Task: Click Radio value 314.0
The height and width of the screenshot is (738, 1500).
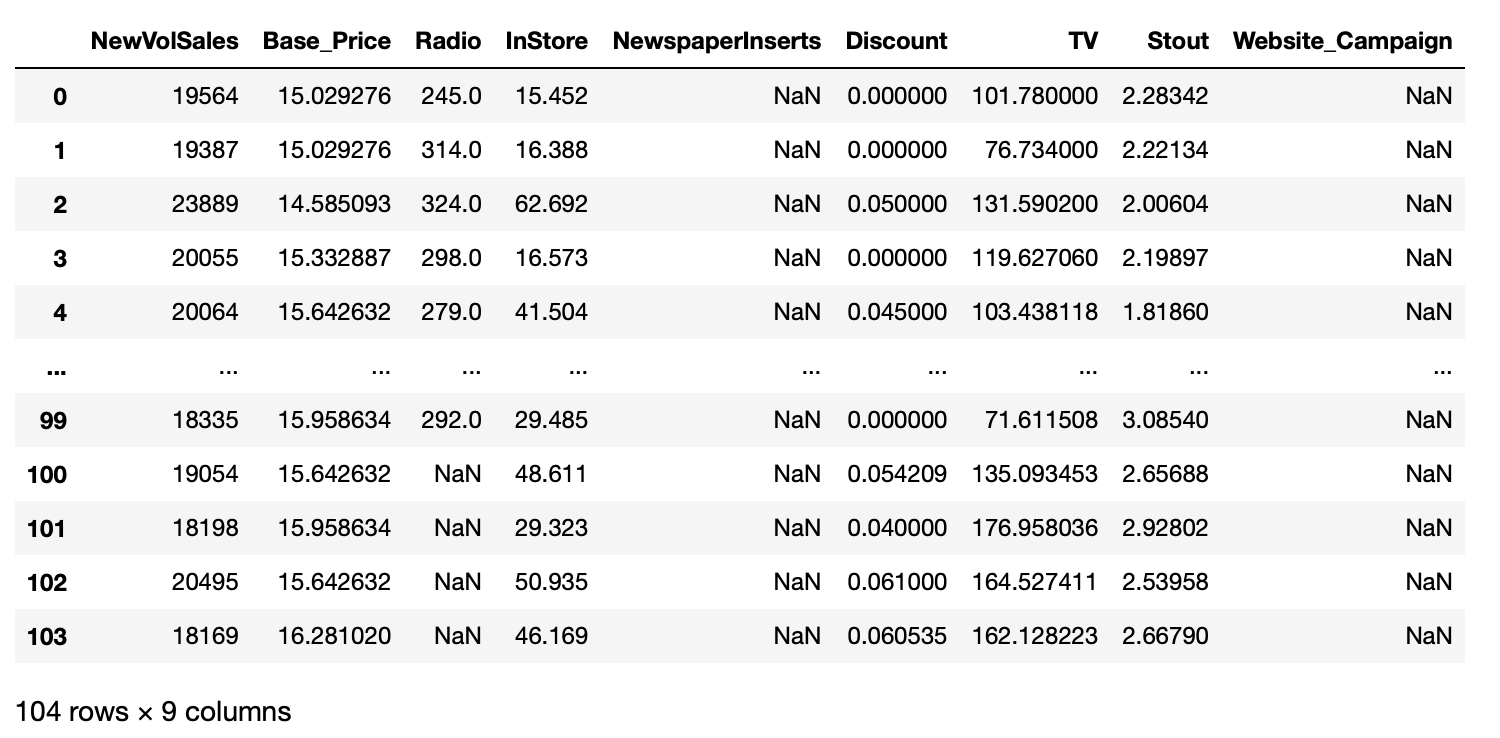Action: tap(449, 150)
